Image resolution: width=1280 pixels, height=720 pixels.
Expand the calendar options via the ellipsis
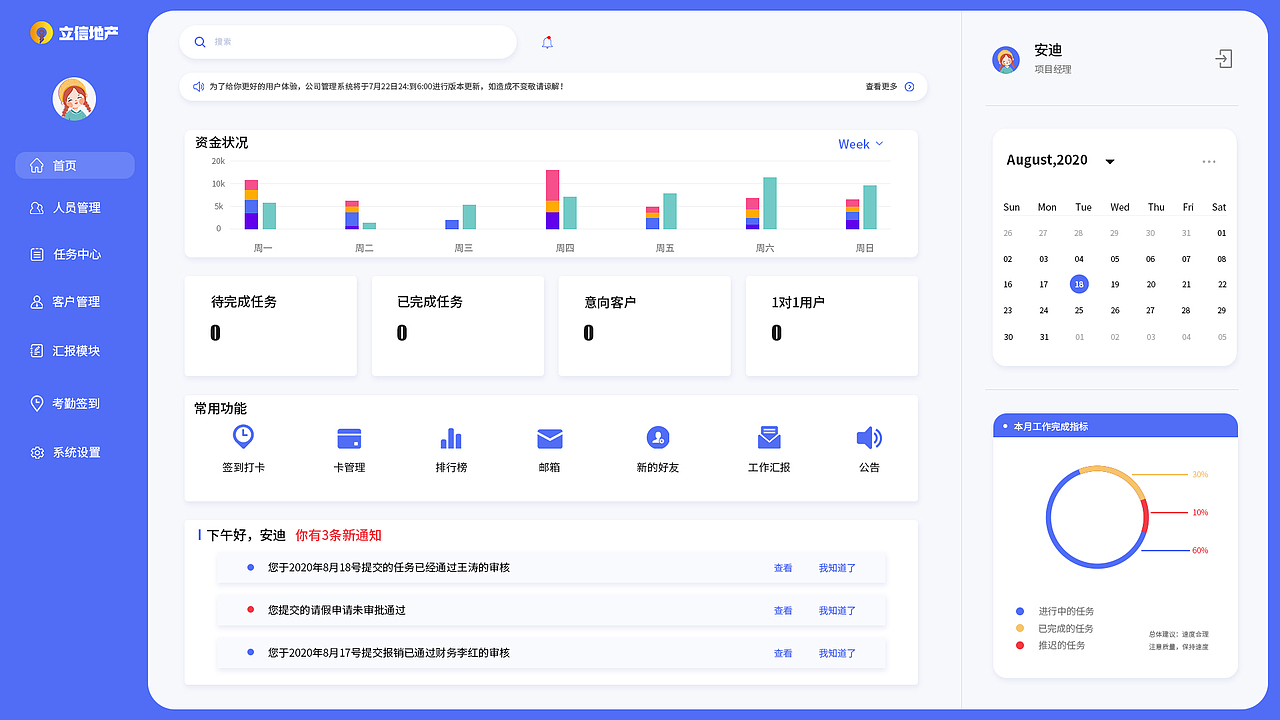pos(1209,160)
